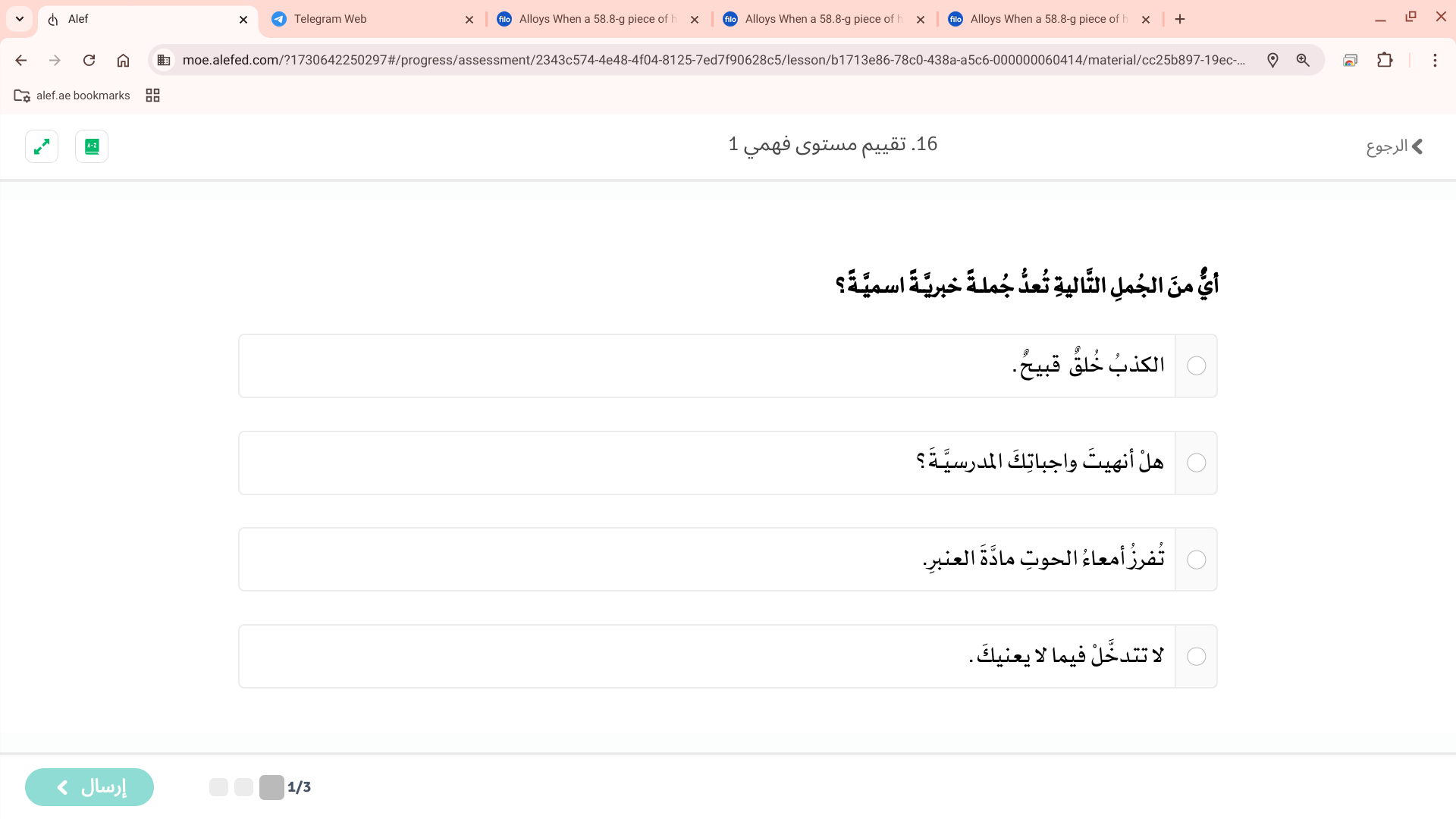The width and height of the screenshot is (1456, 819).
Task: Click the current question progress square
Action: click(x=271, y=787)
